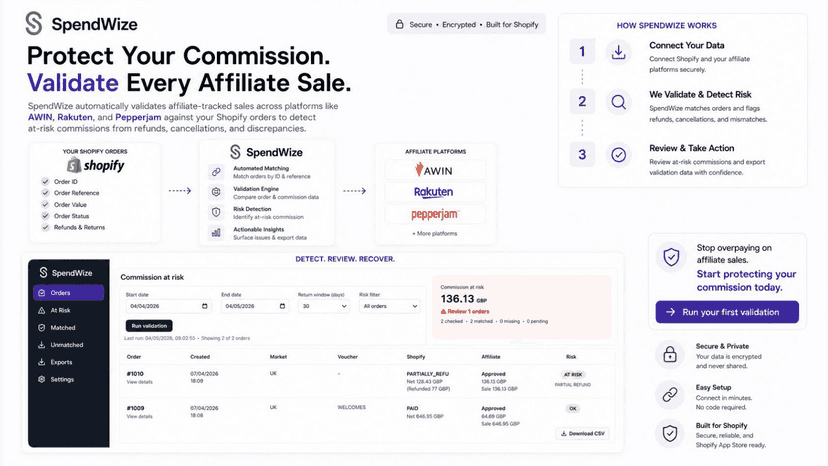Open View details for order #1009
The height and width of the screenshot is (466, 828).
pyautogui.click(x=139, y=417)
